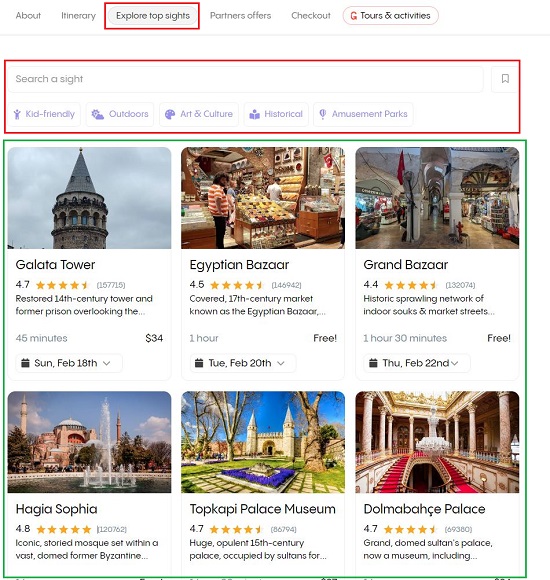Click 'Grand, domed sultan's palace' description
Viewport: 550px width, 580px height.
428,549
